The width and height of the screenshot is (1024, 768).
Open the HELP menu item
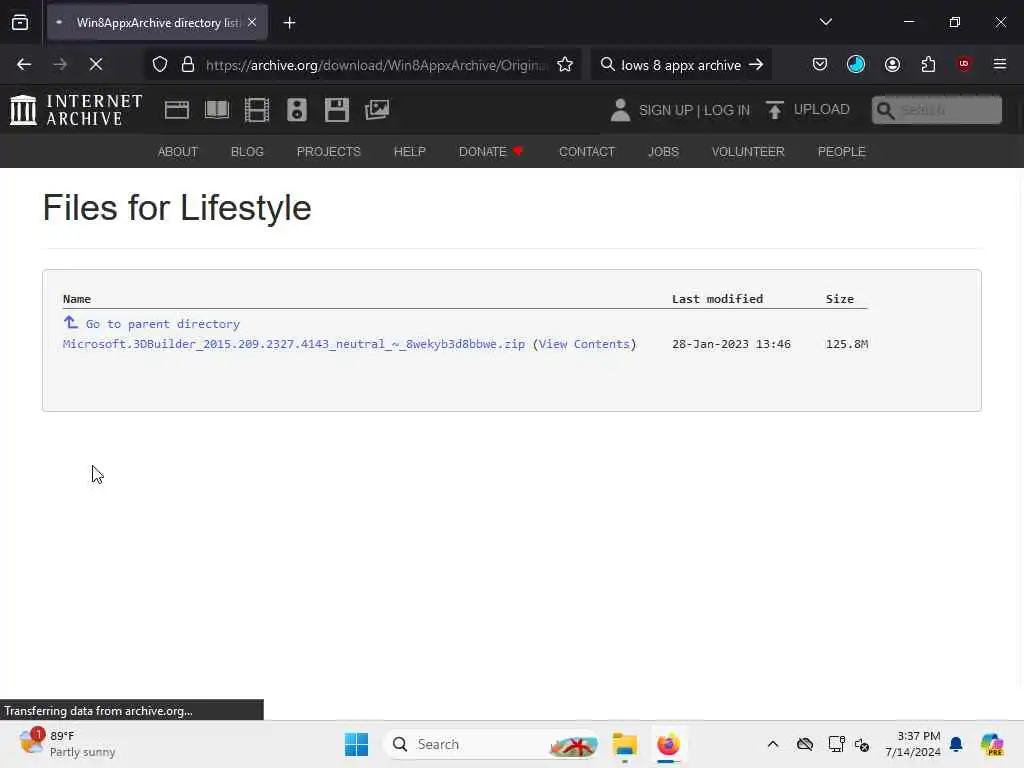[409, 152]
